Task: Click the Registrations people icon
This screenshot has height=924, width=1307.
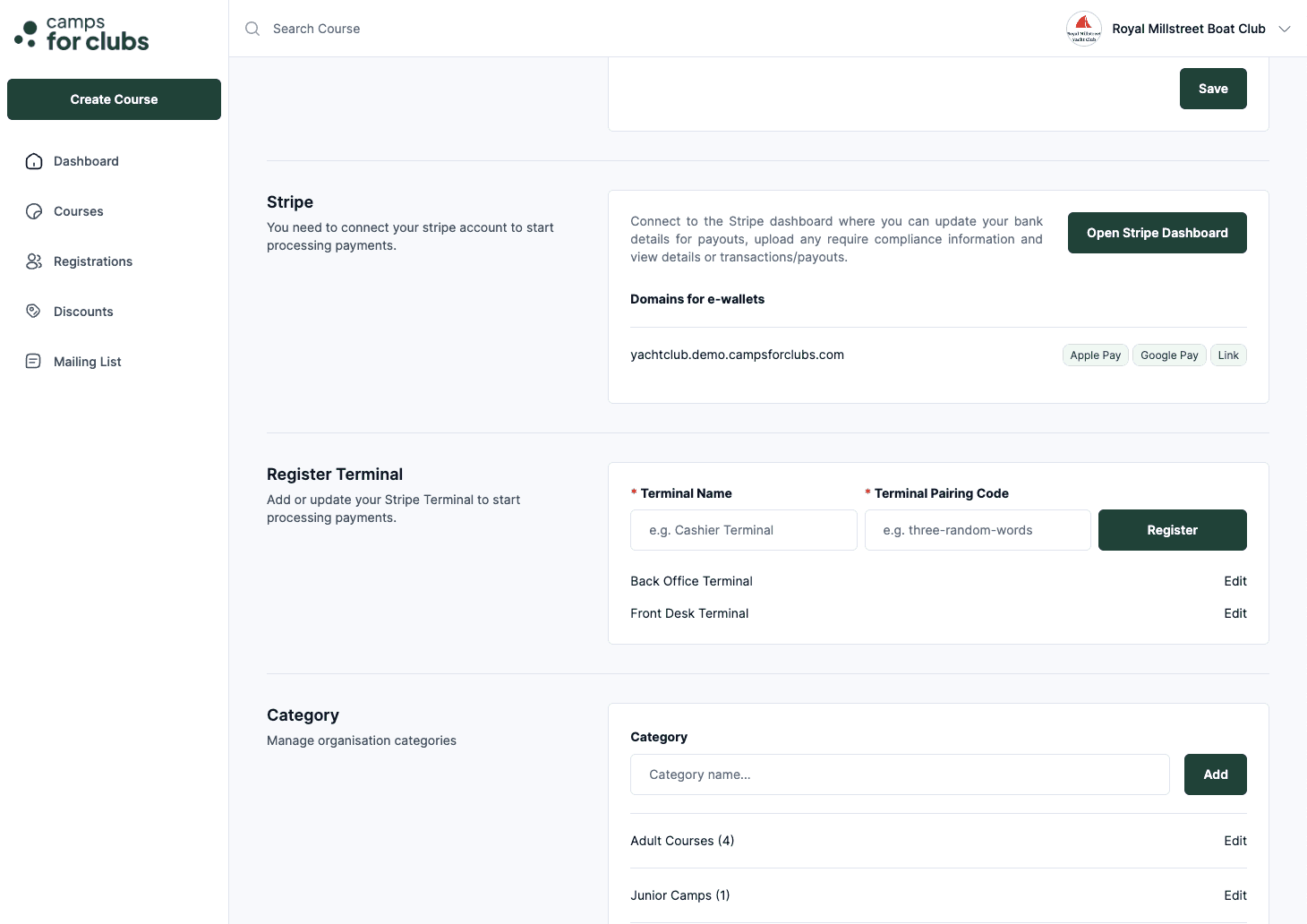Action: tap(34, 261)
